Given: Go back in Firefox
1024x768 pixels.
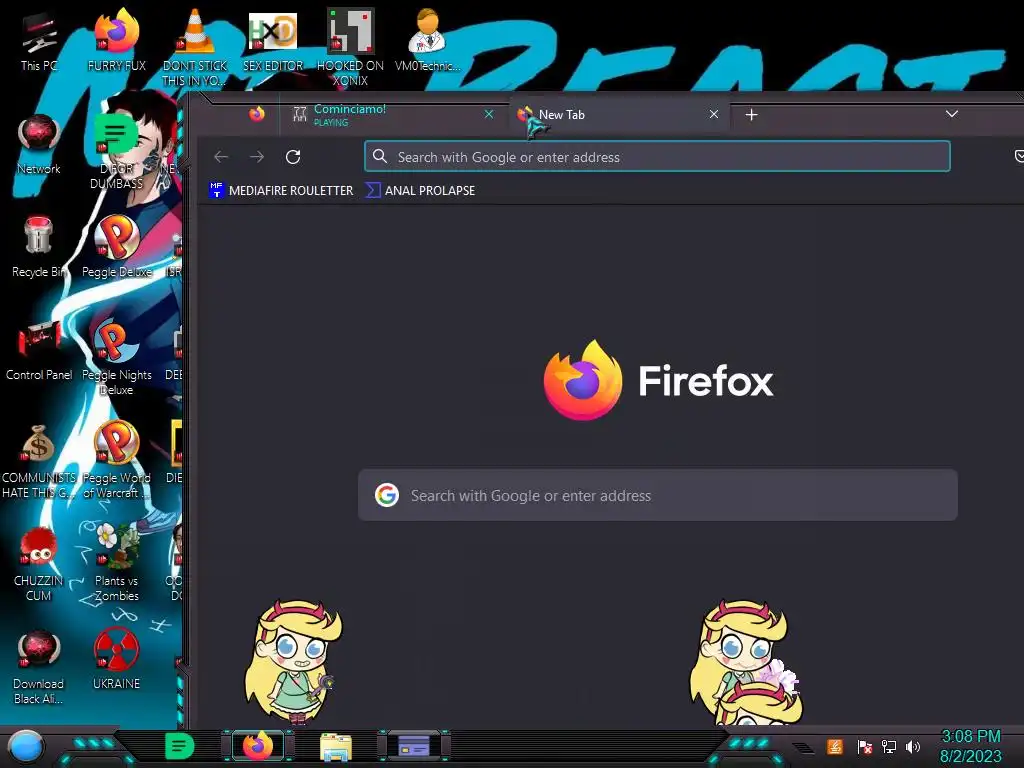Looking at the screenshot, I should click(x=221, y=157).
